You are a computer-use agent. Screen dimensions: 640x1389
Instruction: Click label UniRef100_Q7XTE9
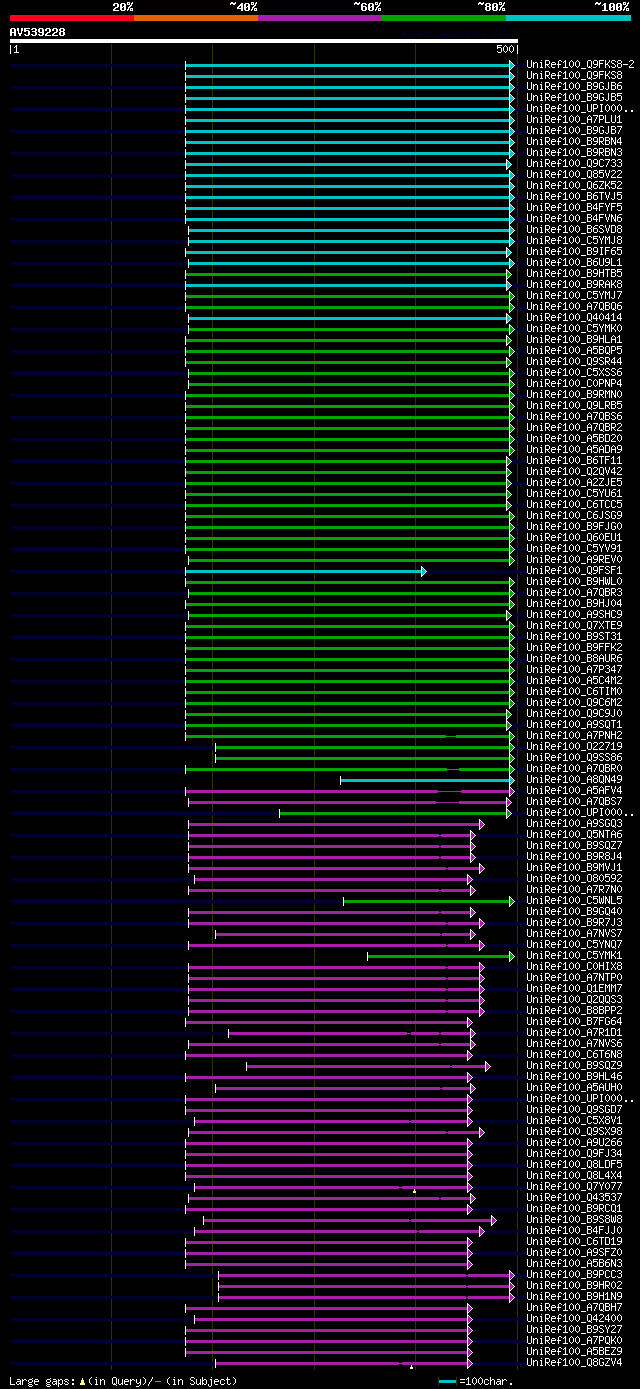point(574,626)
